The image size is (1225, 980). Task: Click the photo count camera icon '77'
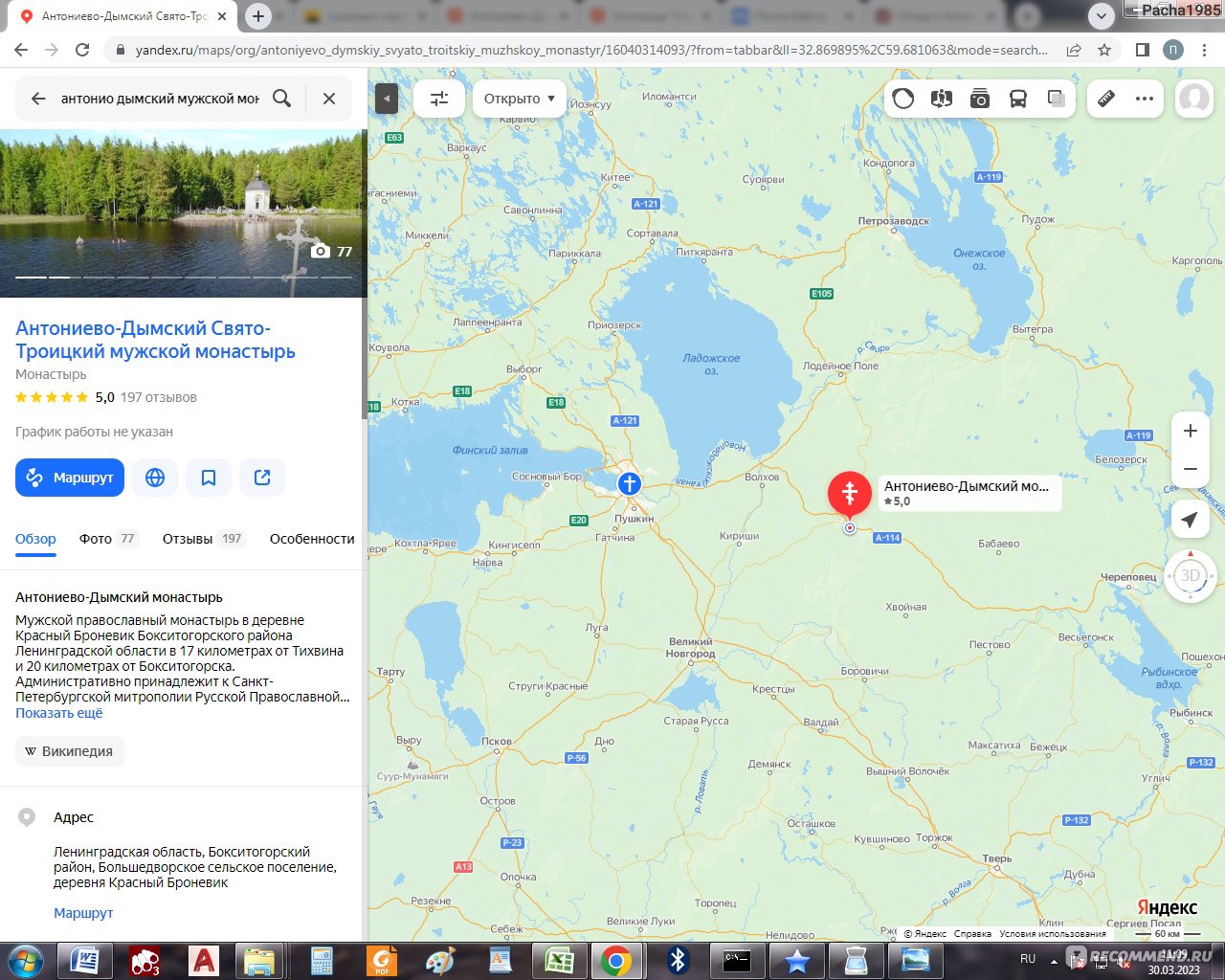click(x=331, y=251)
